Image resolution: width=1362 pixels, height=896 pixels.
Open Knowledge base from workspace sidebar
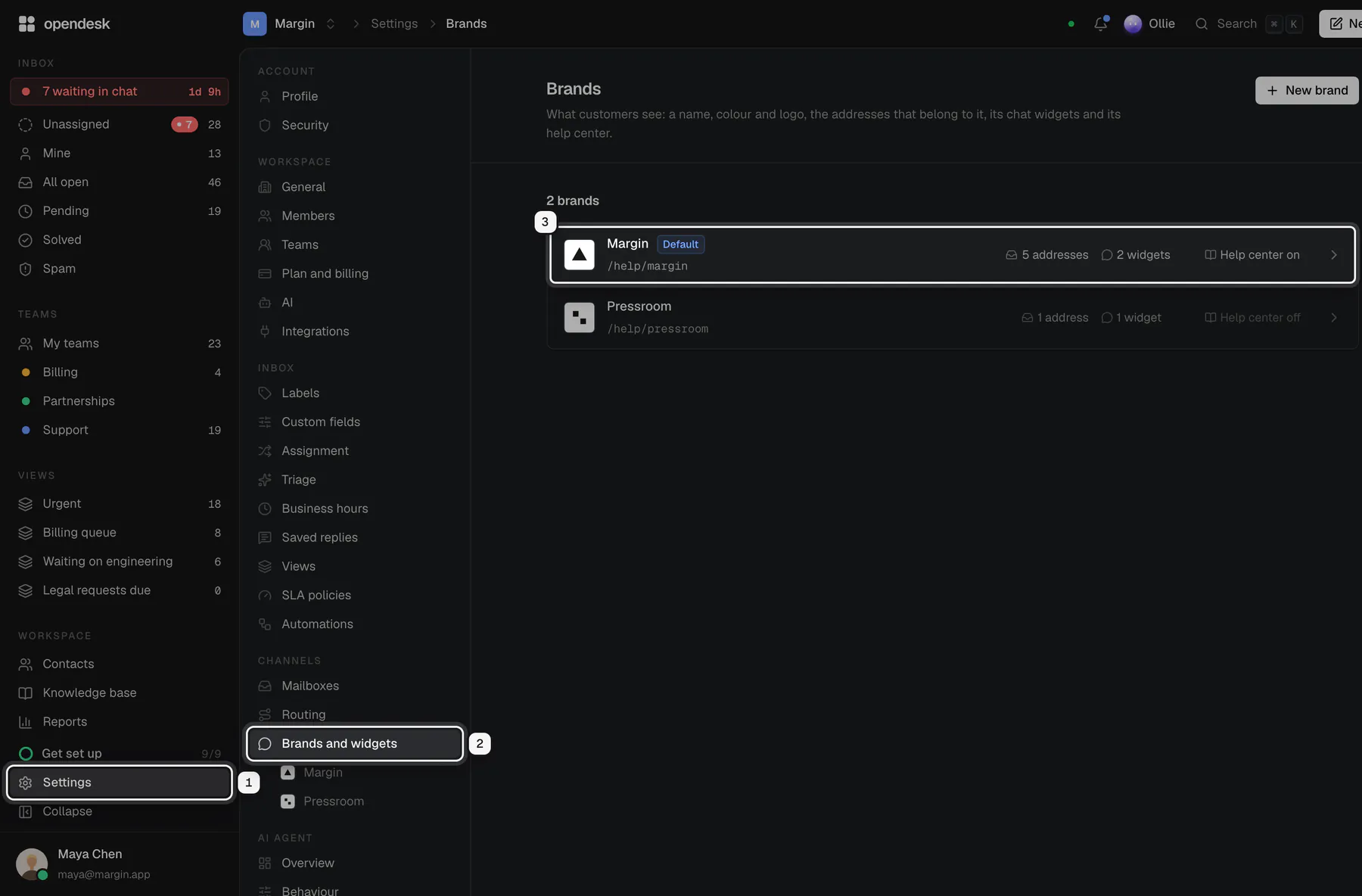(x=120, y=692)
